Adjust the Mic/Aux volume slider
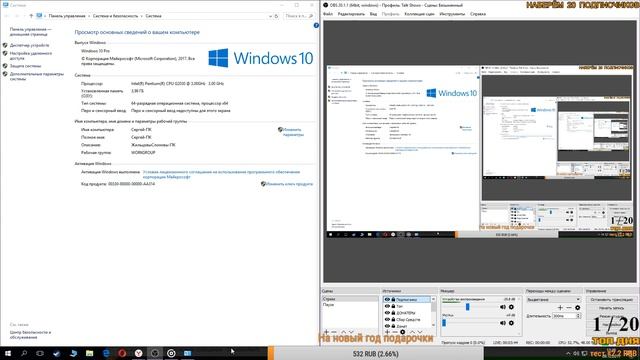640x360 pixels. (x=444, y=323)
